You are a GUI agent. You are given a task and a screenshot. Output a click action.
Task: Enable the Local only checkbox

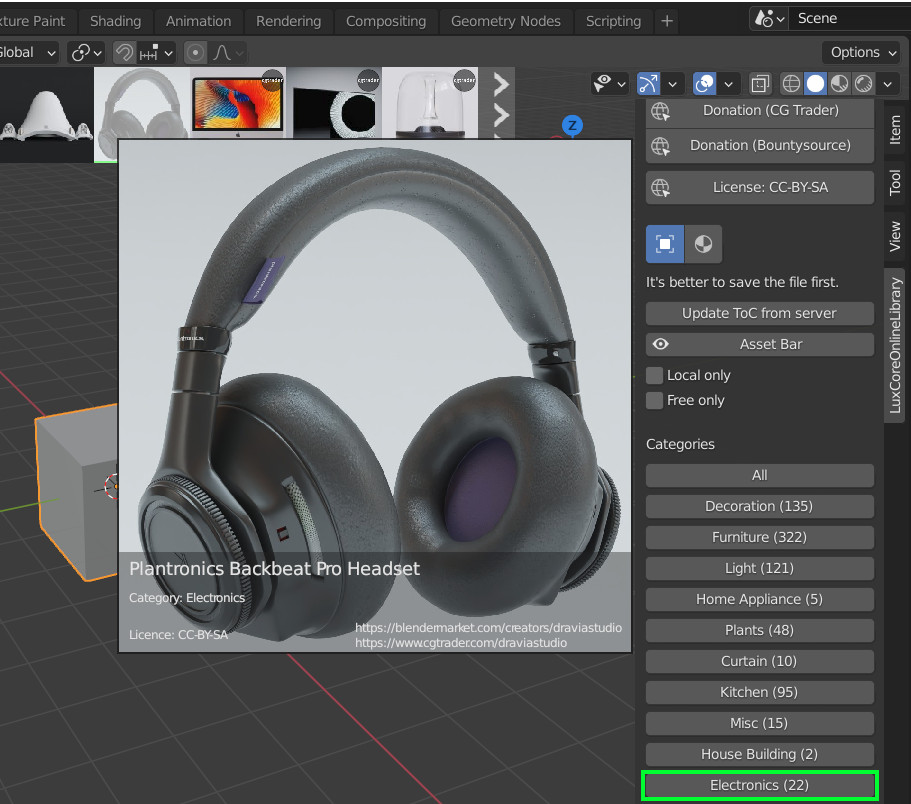(x=655, y=375)
